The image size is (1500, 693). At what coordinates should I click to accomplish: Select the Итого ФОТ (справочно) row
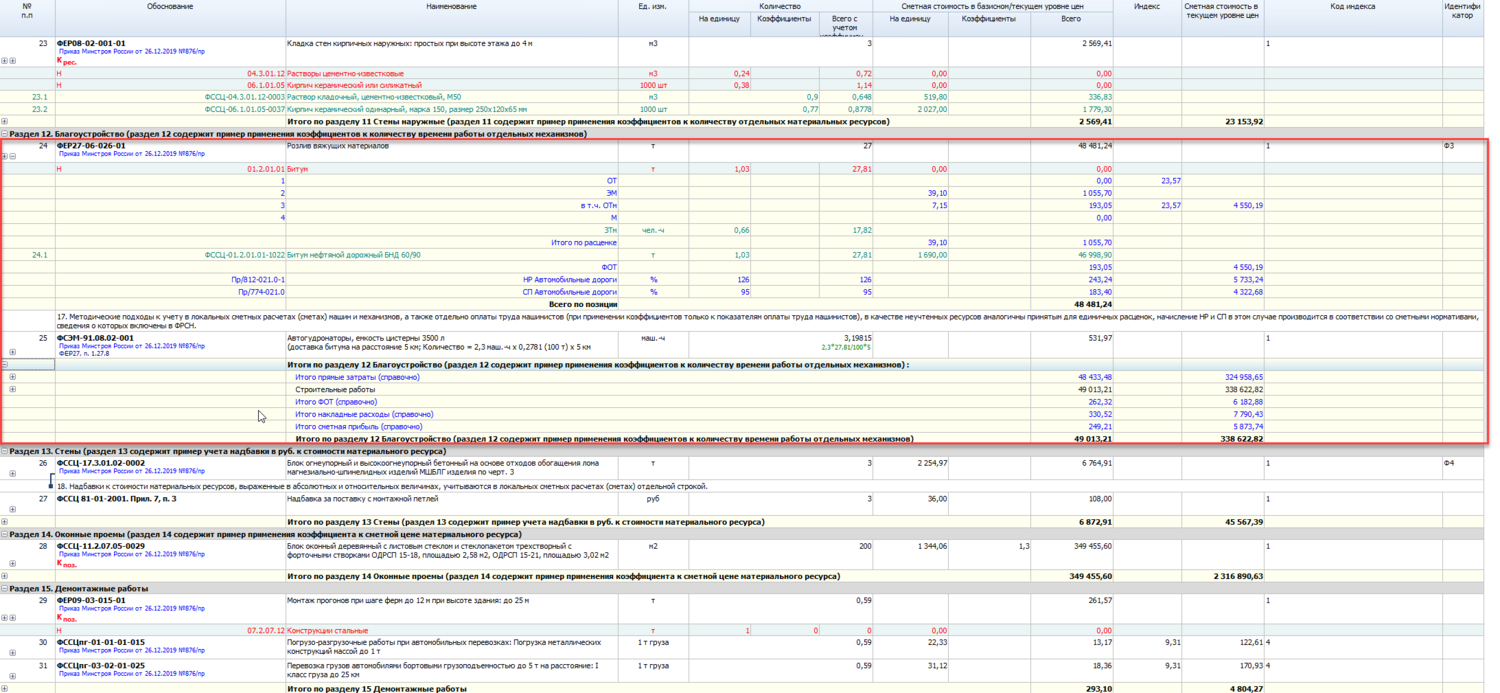pos(335,402)
